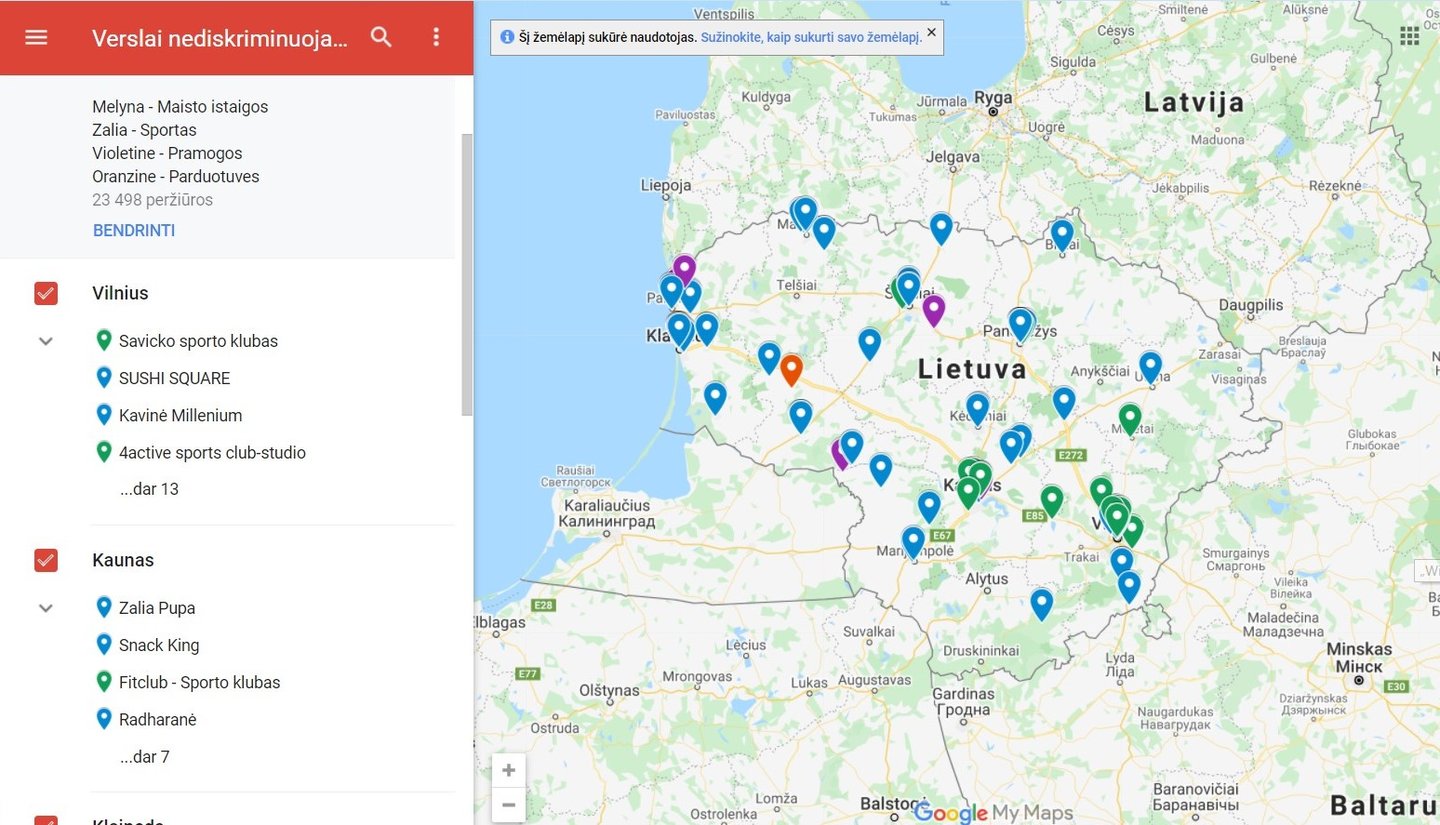The width and height of the screenshot is (1440, 825).
Task: Click the blue pin near Kėdainiai
Action: pos(977,407)
